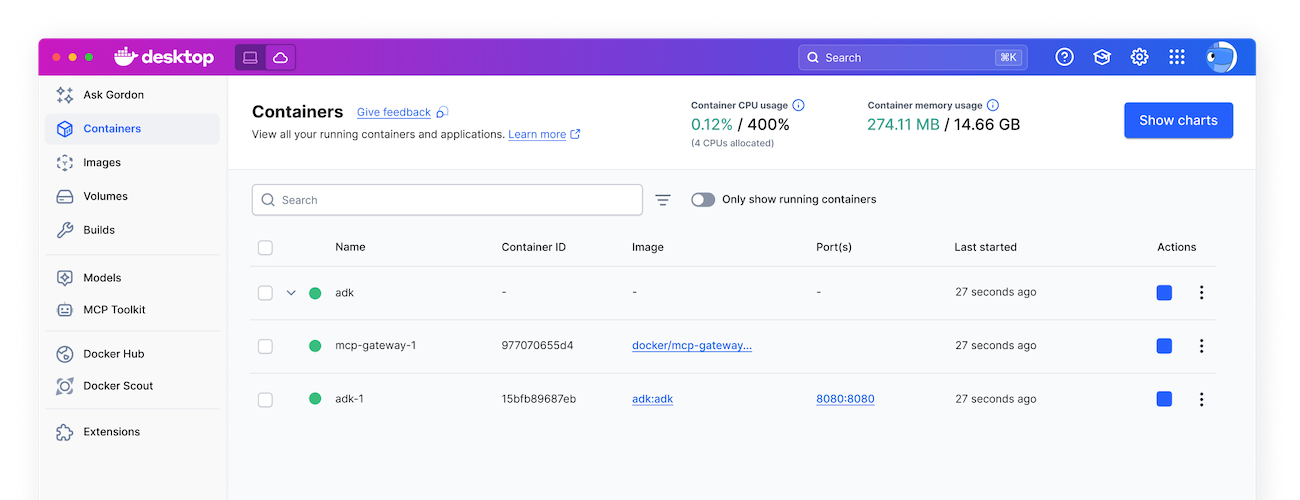This screenshot has height=500, width=1300.
Task: Go to Containers in sidebar
Action: (132, 129)
